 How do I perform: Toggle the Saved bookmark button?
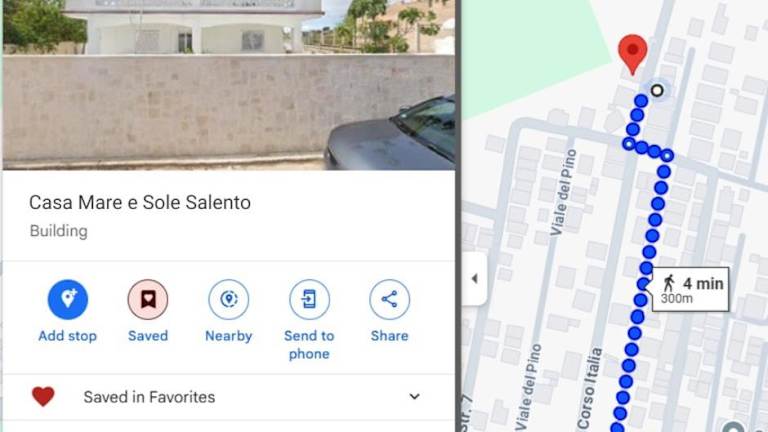148,299
